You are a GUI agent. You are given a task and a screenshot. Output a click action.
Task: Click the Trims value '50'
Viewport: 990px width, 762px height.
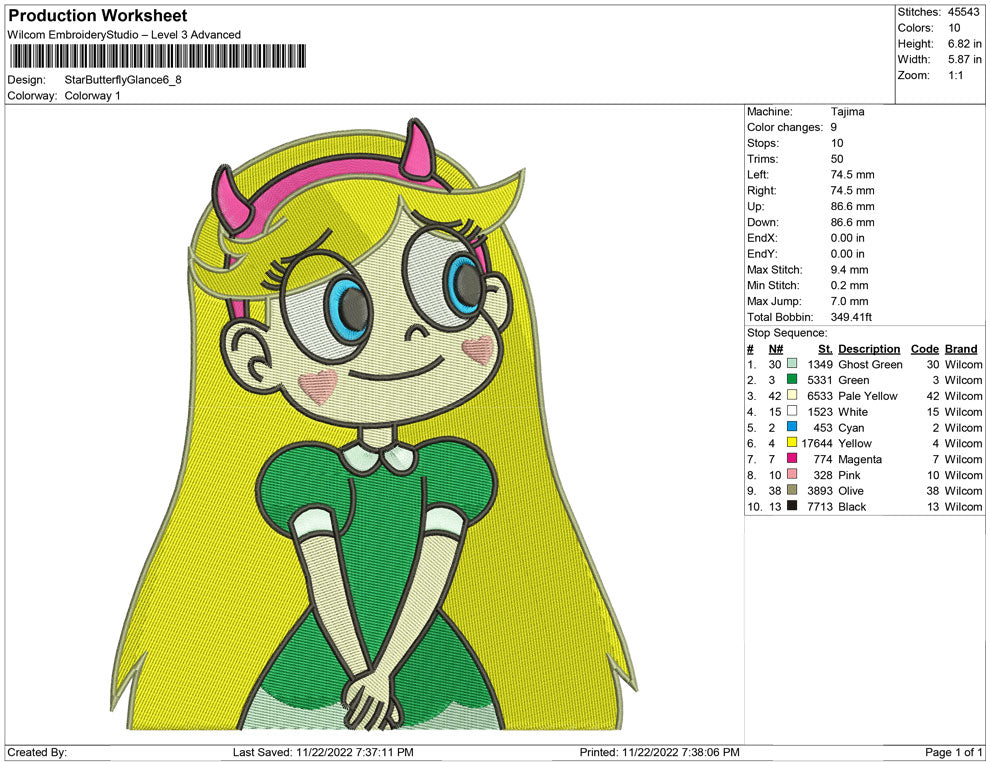[x=837, y=159]
